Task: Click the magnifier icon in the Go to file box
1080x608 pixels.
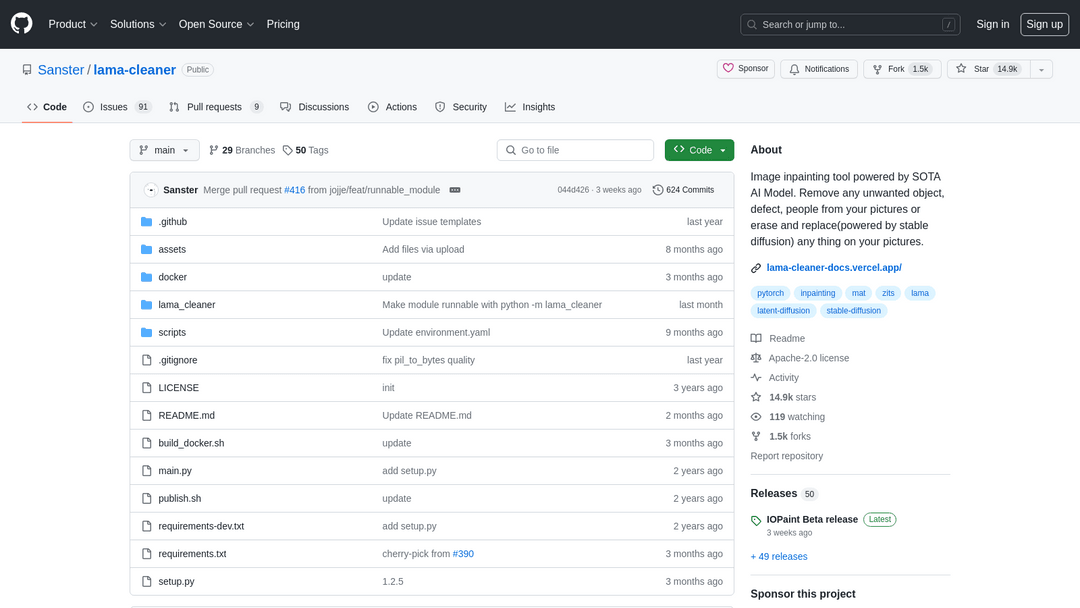Action: click(x=510, y=150)
